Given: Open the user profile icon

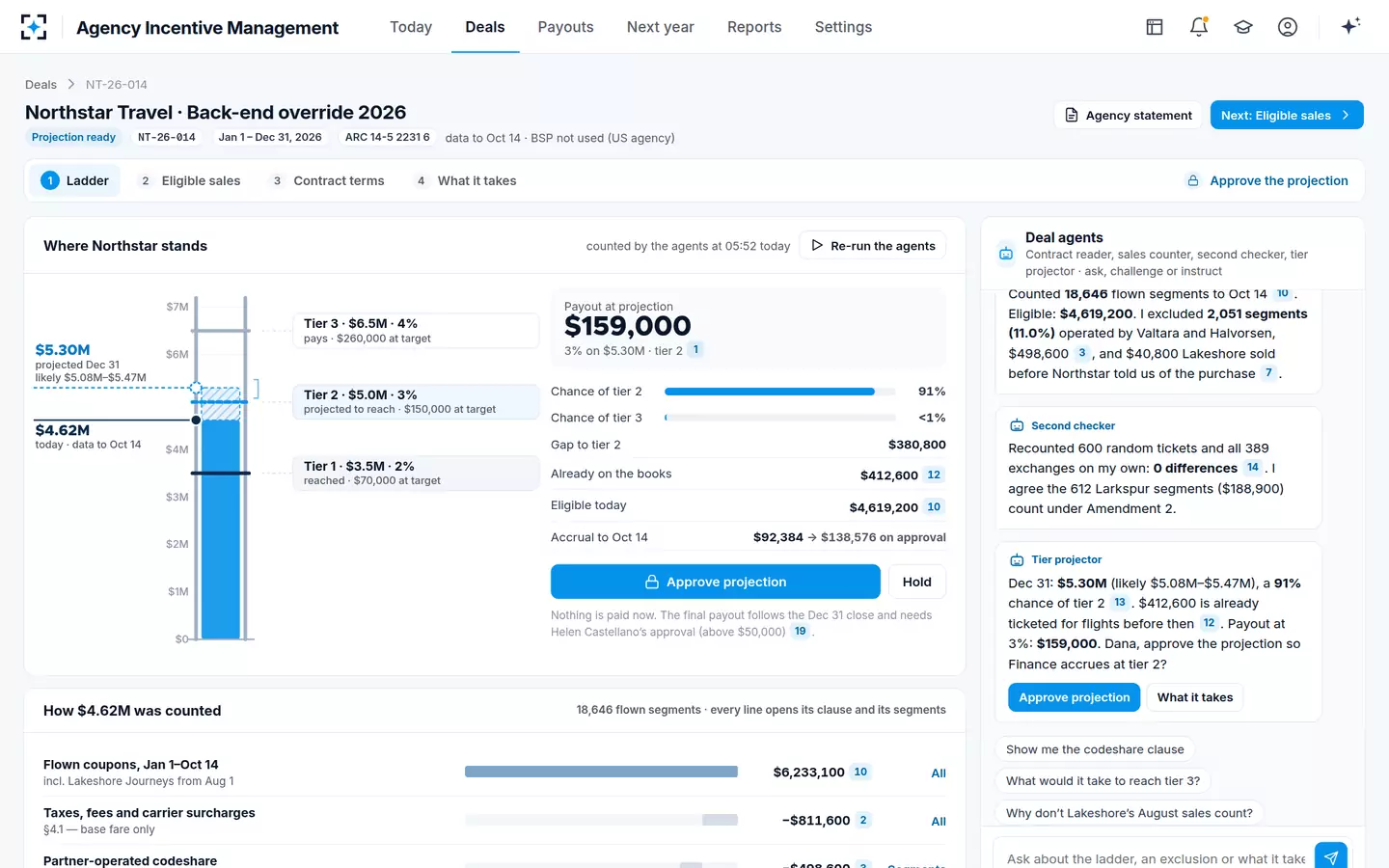Looking at the screenshot, I should click(x=1288, y=27).
